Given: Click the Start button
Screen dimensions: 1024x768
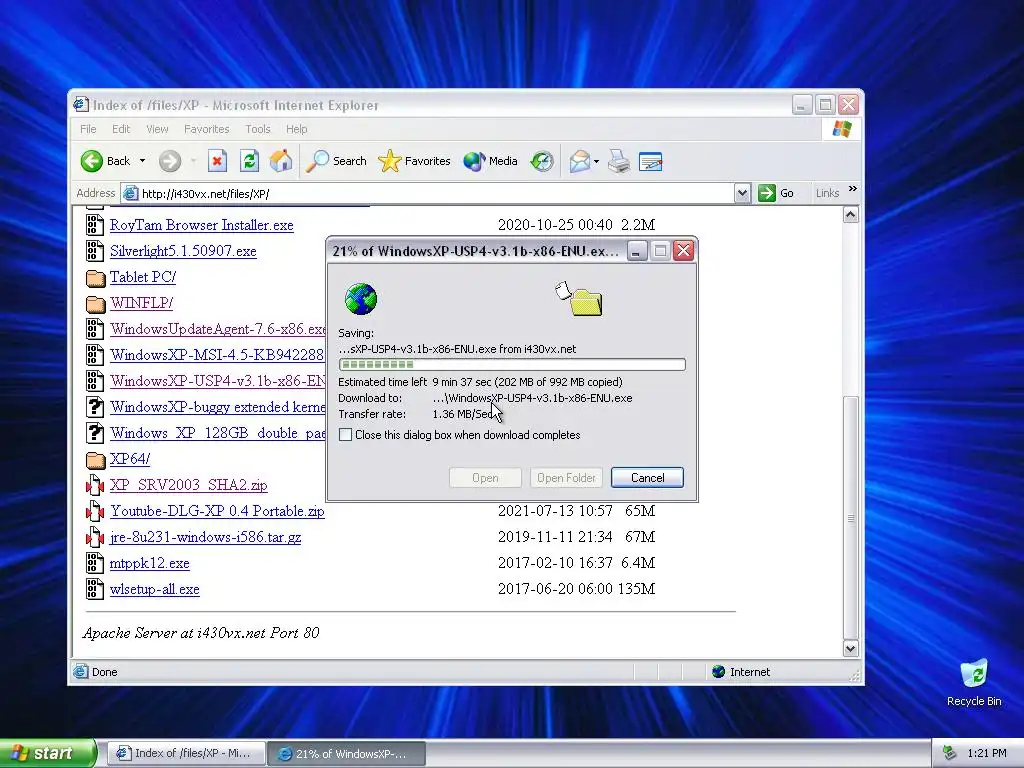Looking at the screenshot, I should tap(48, 753).
